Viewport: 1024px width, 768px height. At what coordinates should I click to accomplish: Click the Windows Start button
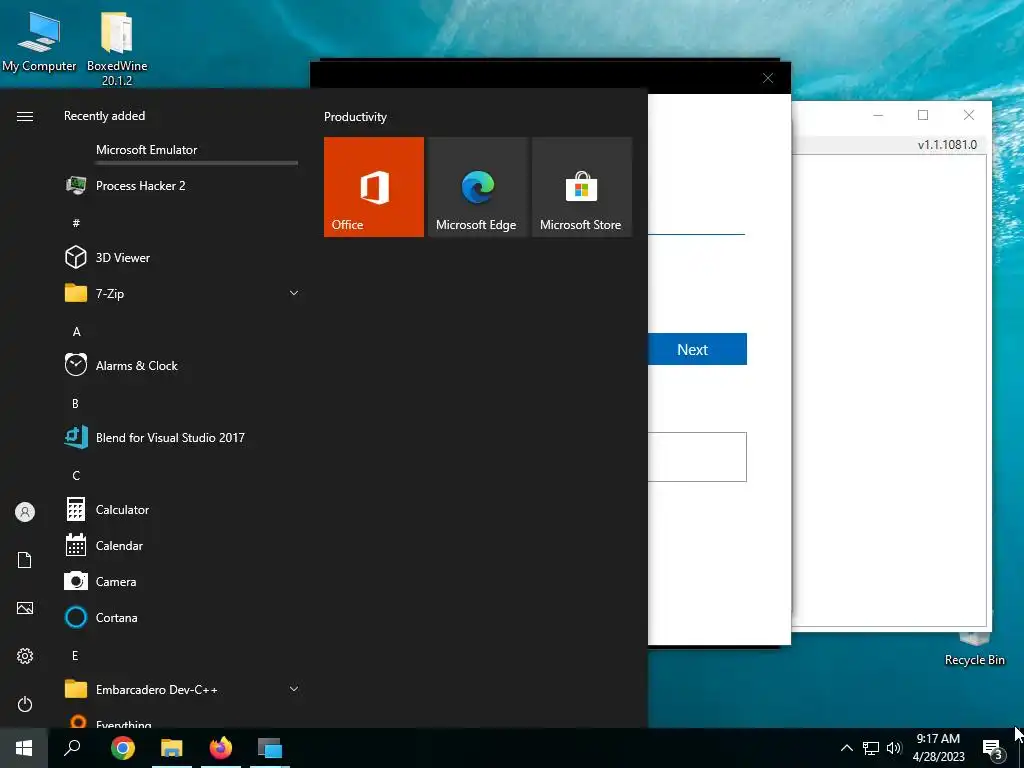click(x=24, y=748)
